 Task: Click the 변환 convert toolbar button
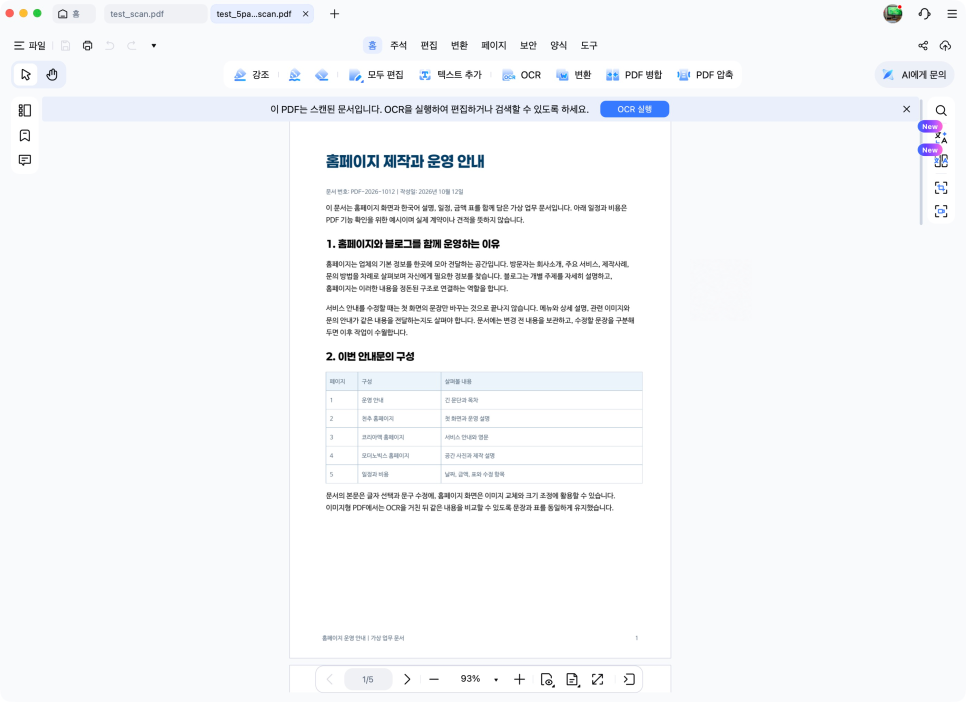574,75
